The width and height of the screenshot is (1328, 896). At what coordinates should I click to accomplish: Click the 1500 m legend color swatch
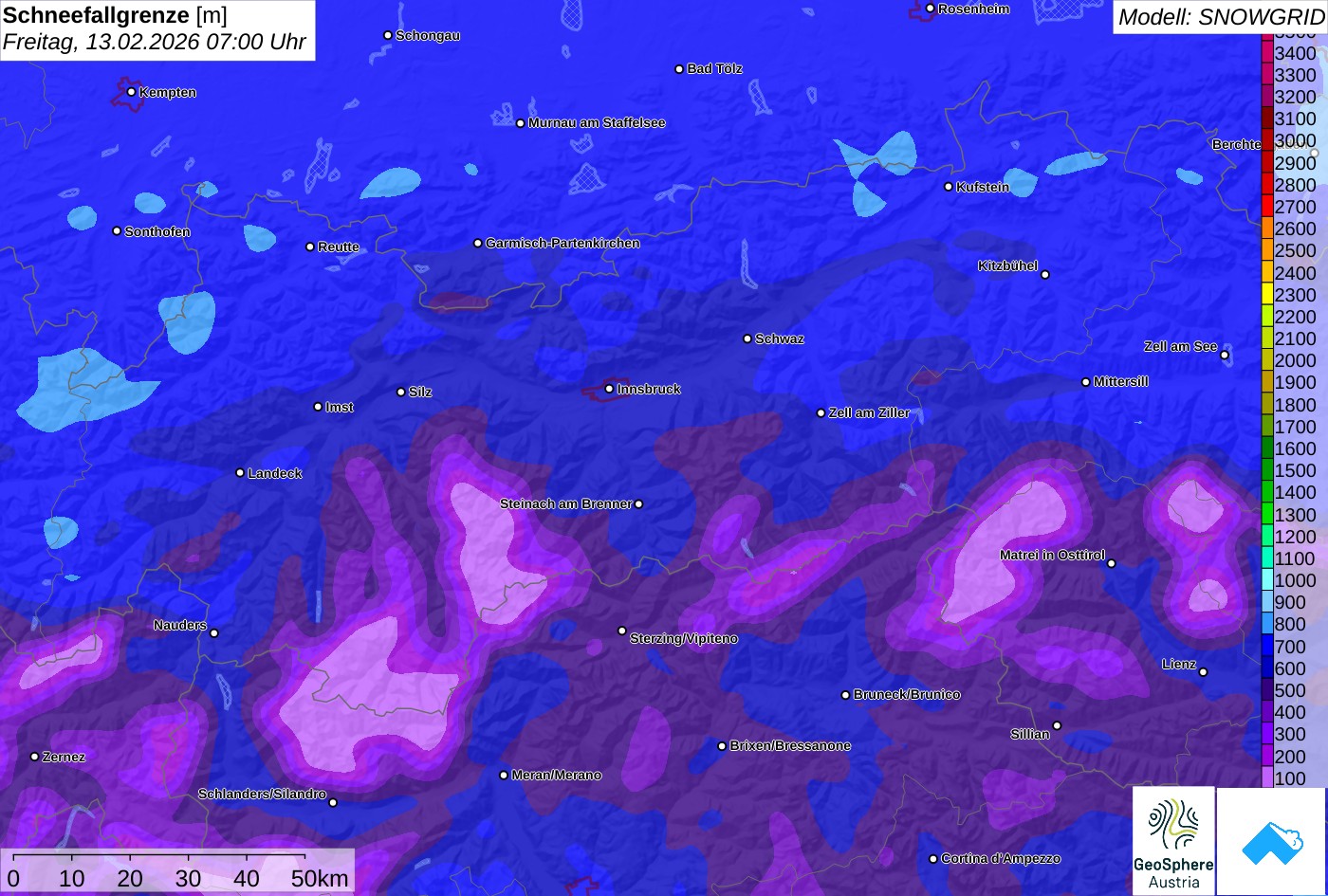[1266, 470]
